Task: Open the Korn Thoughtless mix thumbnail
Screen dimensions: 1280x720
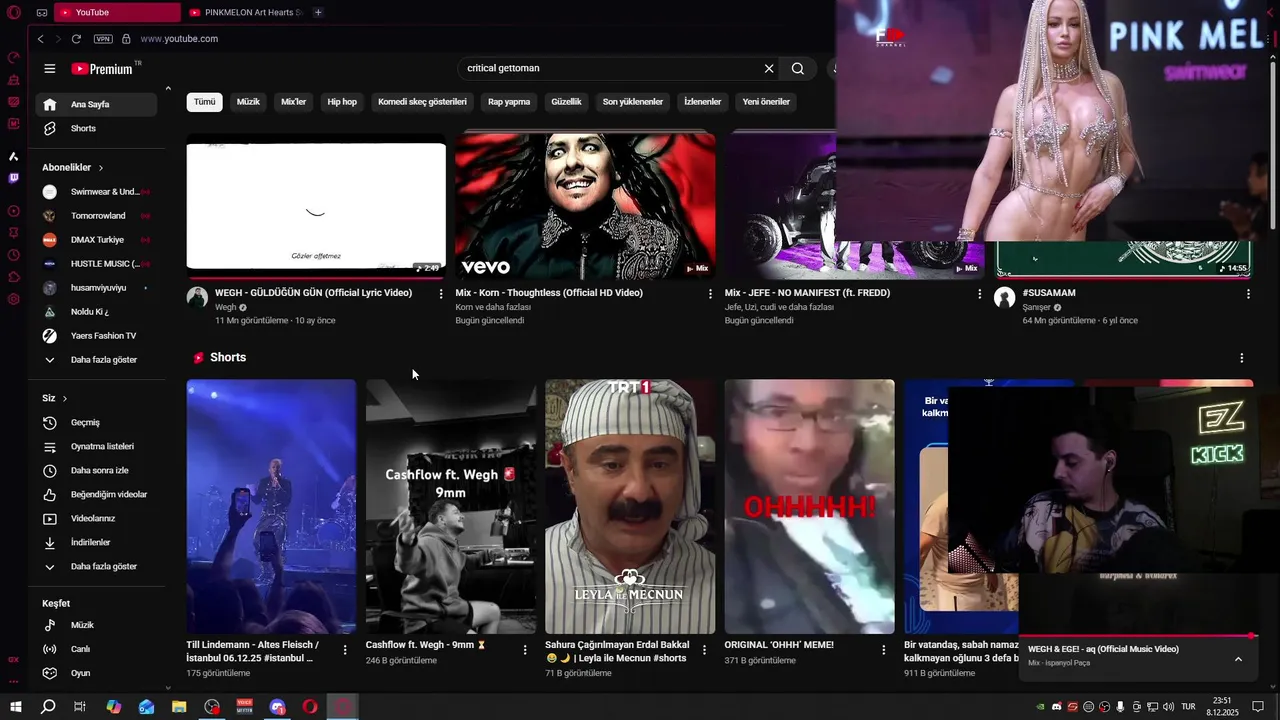Action: coord(585,205)
